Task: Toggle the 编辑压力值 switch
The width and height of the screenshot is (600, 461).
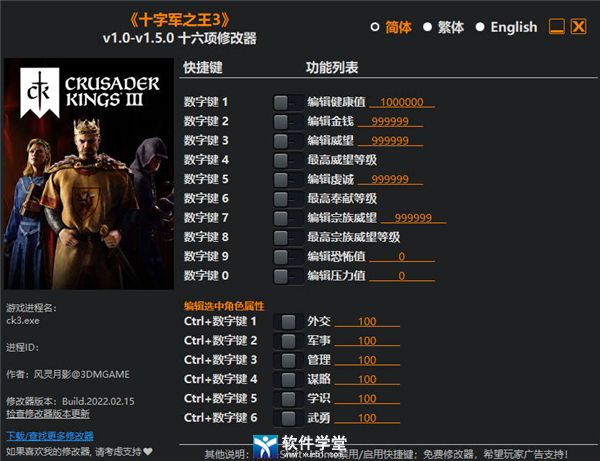Action: [x=288, y=276]
